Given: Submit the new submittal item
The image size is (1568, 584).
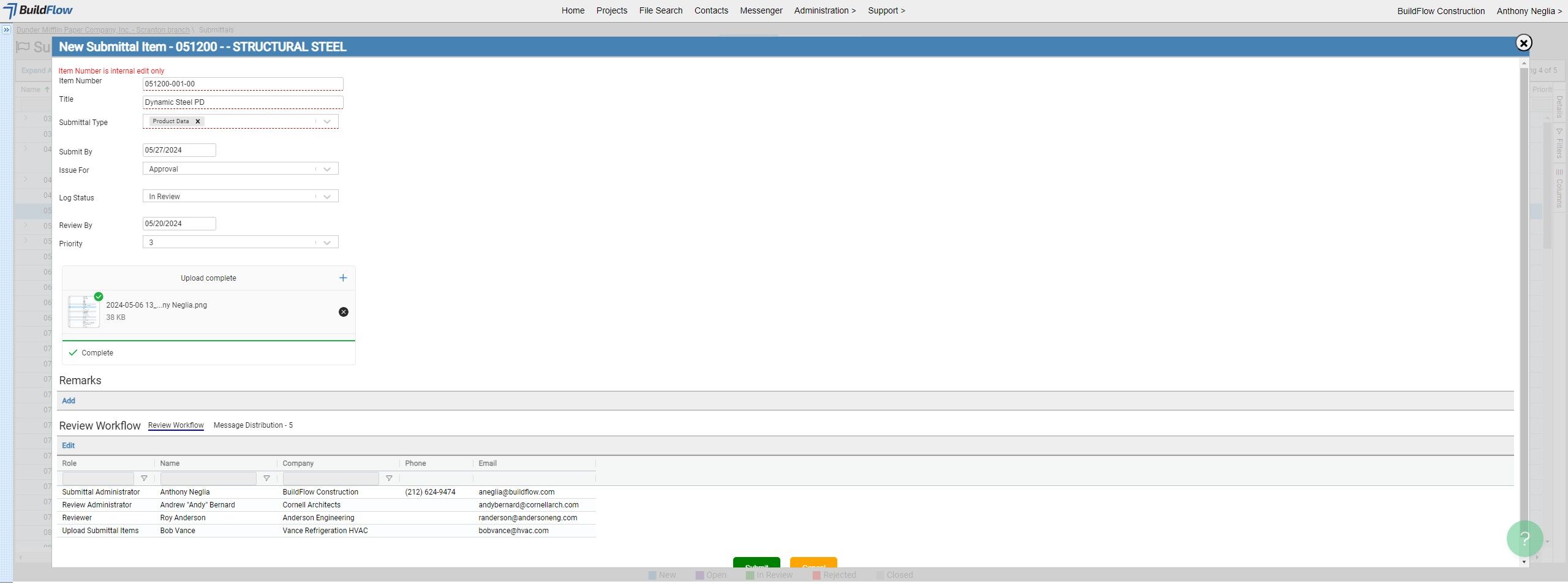Looking at the screenshot, I should pos(756,563).
